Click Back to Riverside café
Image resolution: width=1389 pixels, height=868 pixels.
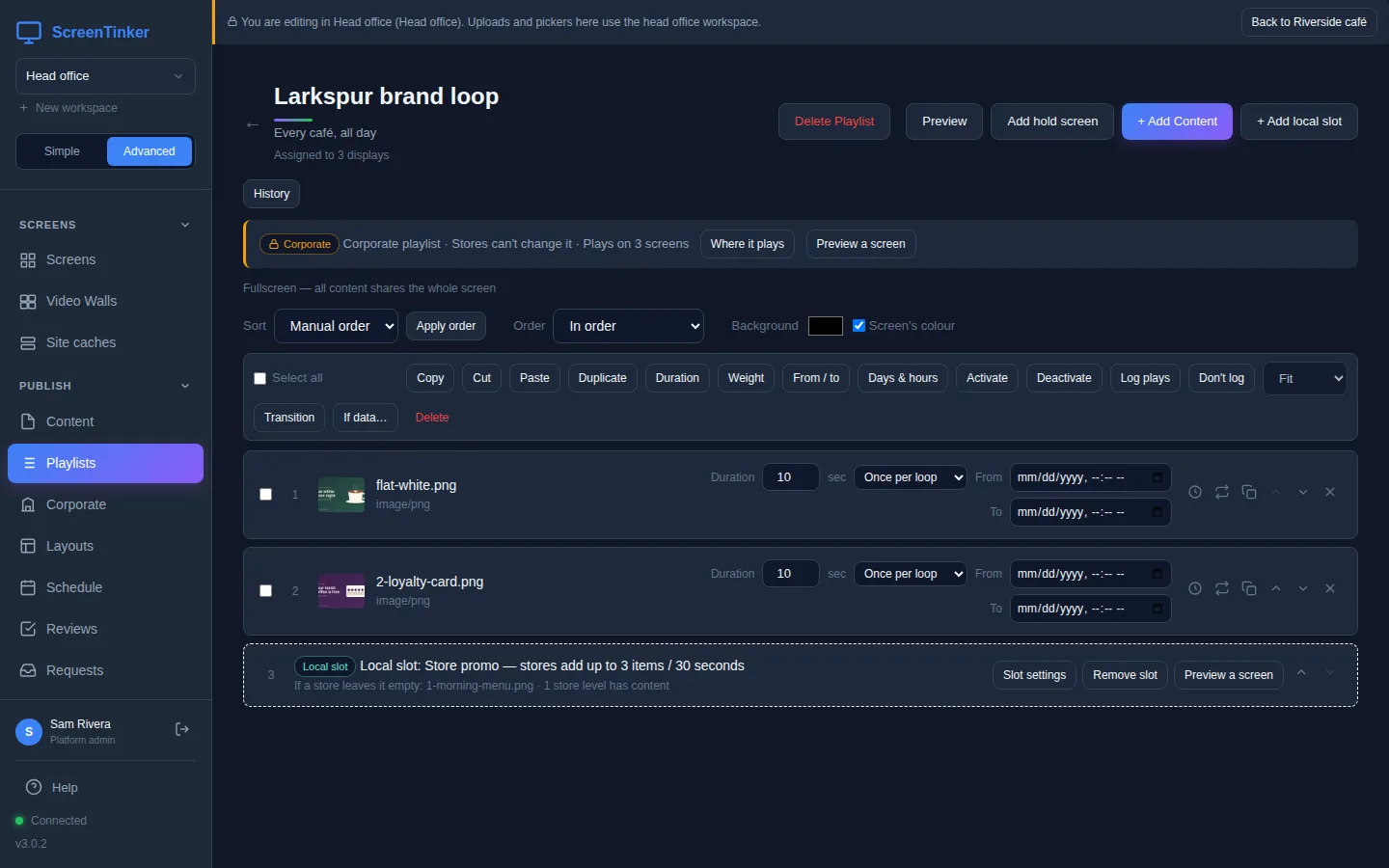pyautogui.click(x=1309, y=22)
